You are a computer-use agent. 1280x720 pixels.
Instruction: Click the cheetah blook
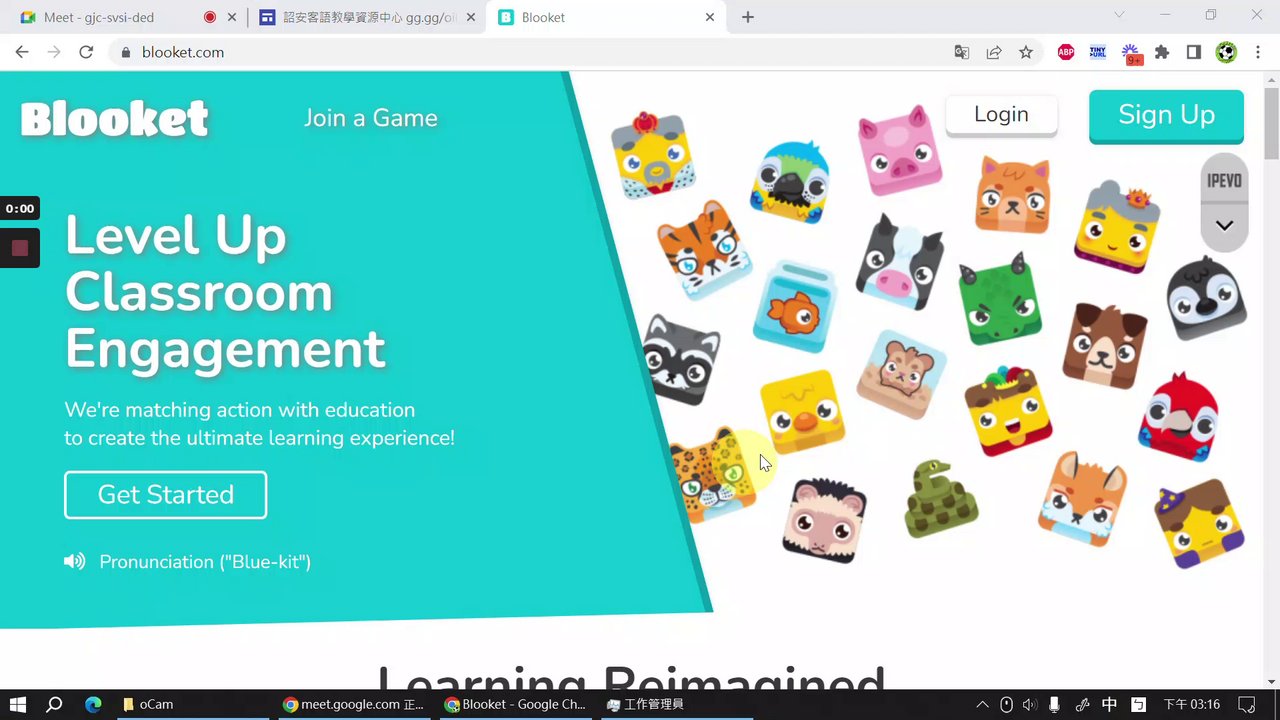[713, 474]
